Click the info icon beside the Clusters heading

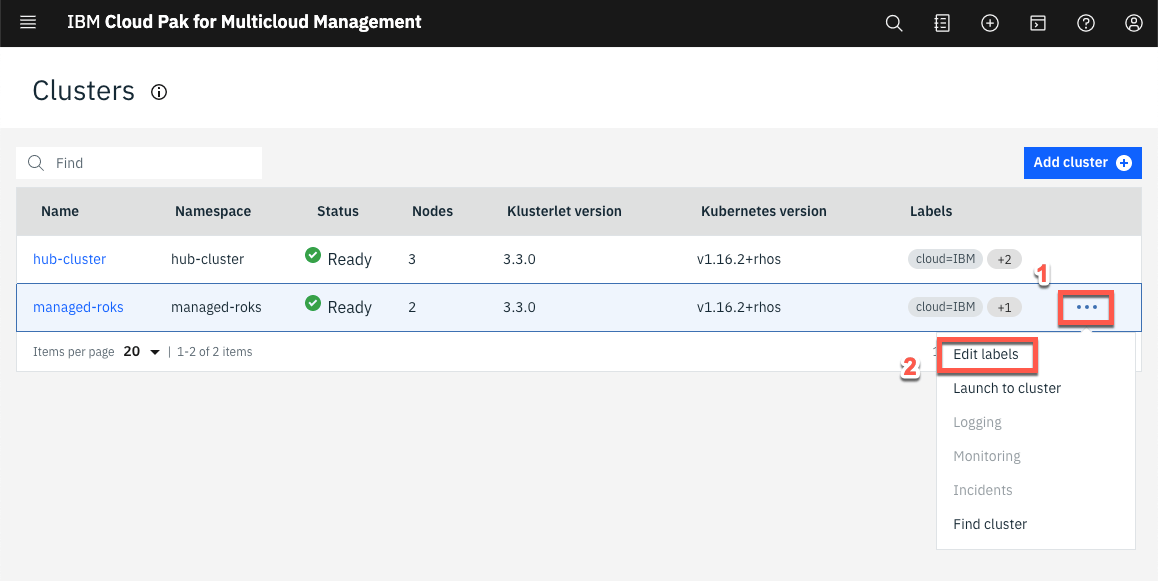(x=159, y=92)
